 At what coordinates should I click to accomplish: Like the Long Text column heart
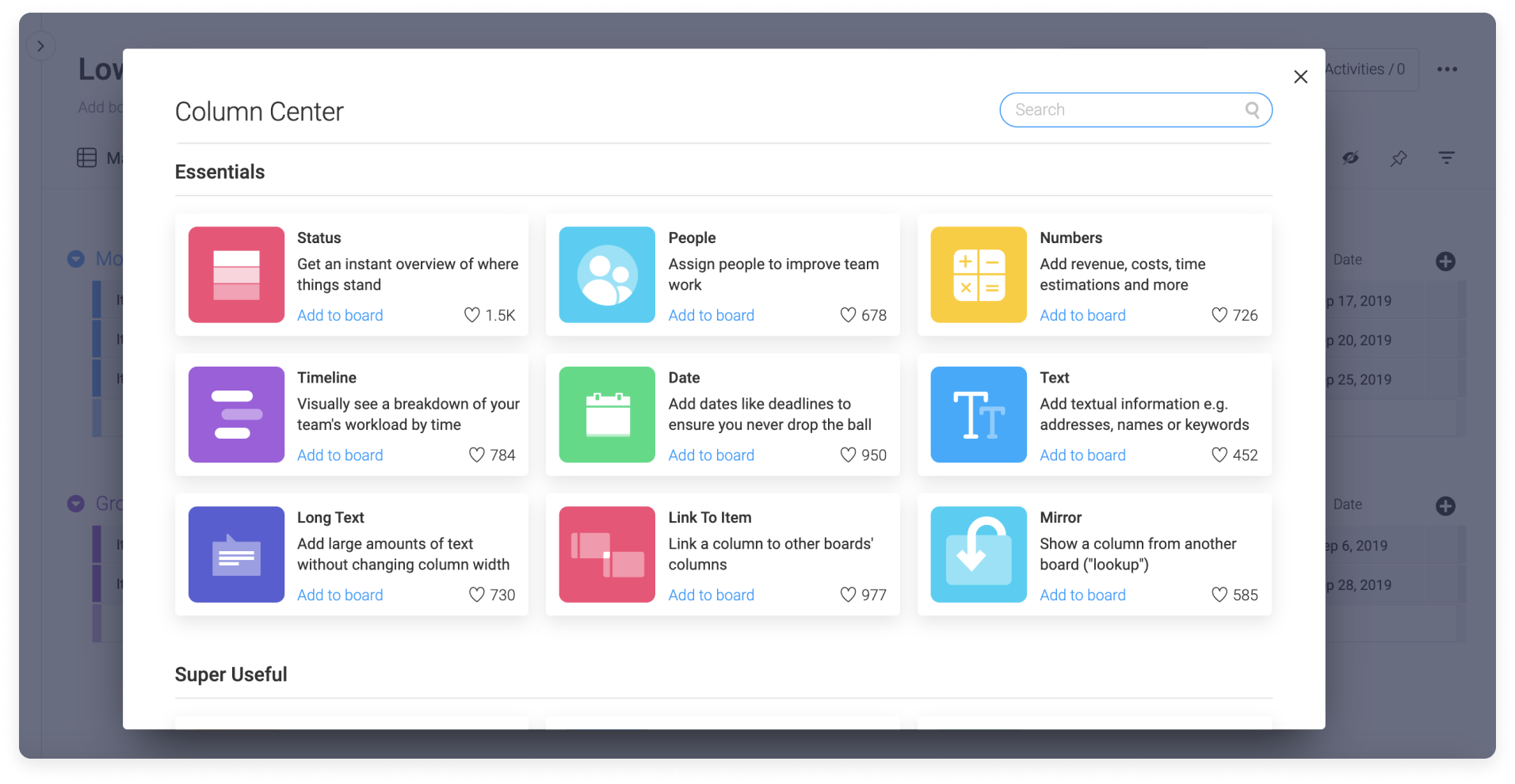[x=476, y=595]
